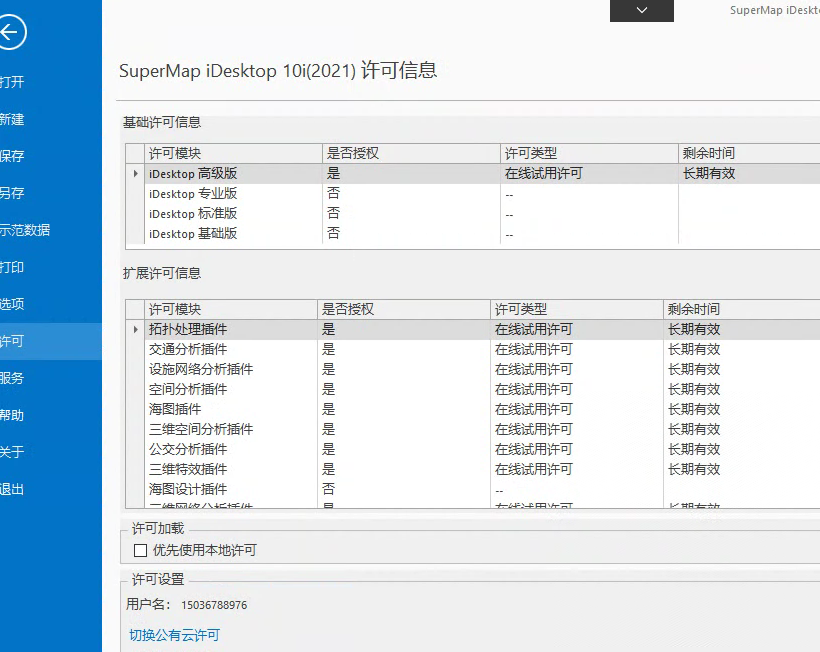This screenshot has height=652, width=820.
Task: Select the 交通分析插件 row
Action: 473,349
